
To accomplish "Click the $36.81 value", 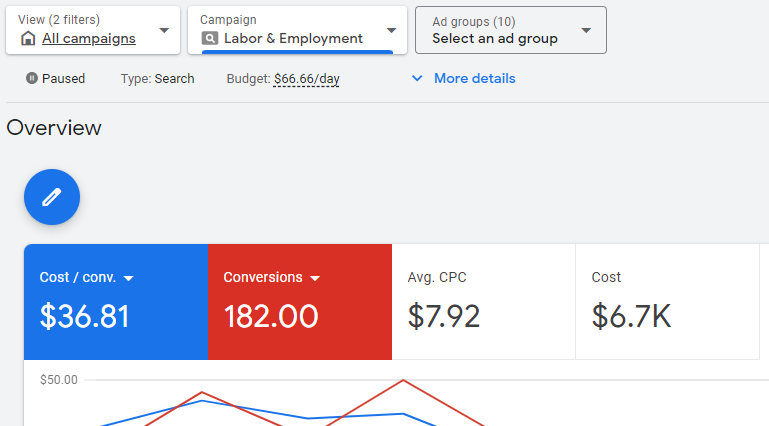I will point(84,316).
